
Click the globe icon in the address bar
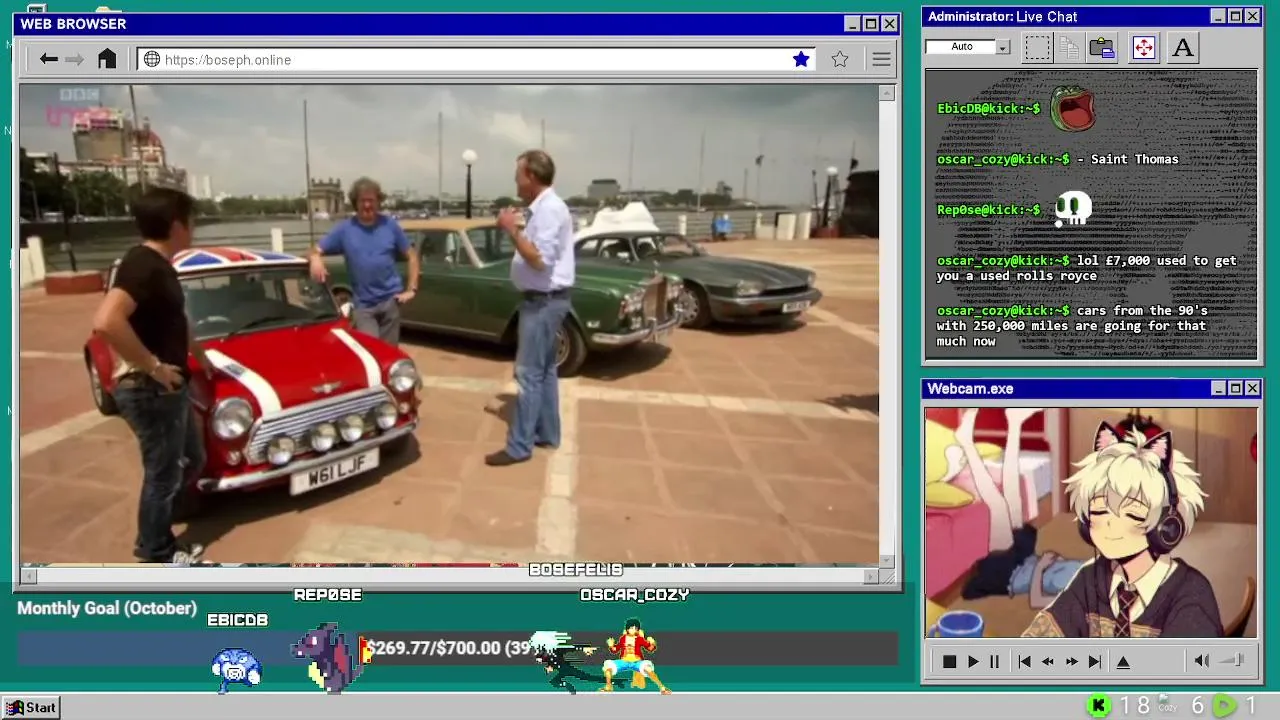pyautogui.click(x=152, y=60)
